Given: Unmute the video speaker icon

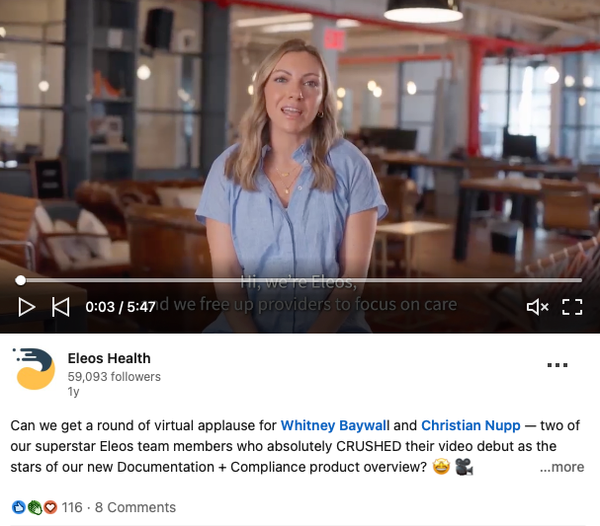Looking at the screenshot, I should 538,307.
